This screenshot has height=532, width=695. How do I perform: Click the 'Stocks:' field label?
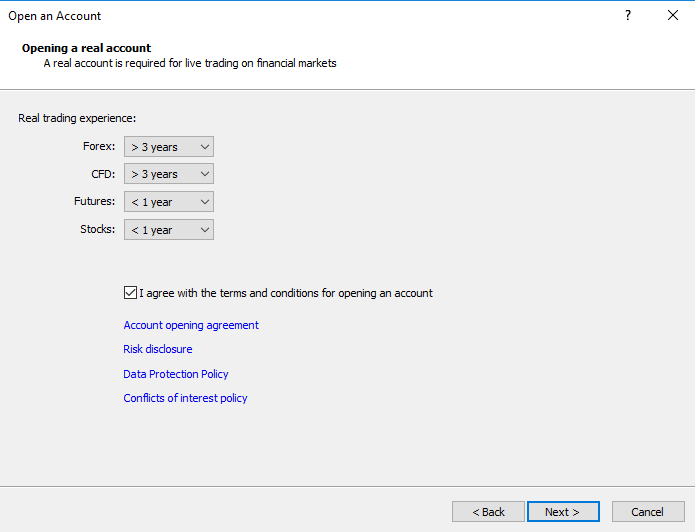(98, 229)
